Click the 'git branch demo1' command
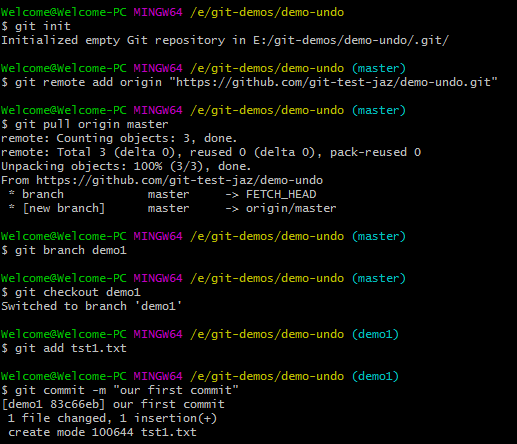The height and width of the screenshot is (444, 517). click(x=71, y=250)
